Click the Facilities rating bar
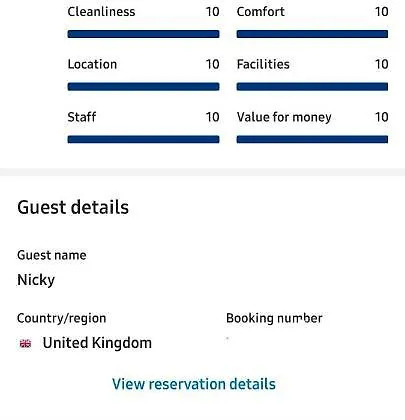The width and height of the screenshot is (405, 420). (x=312, y=87)
